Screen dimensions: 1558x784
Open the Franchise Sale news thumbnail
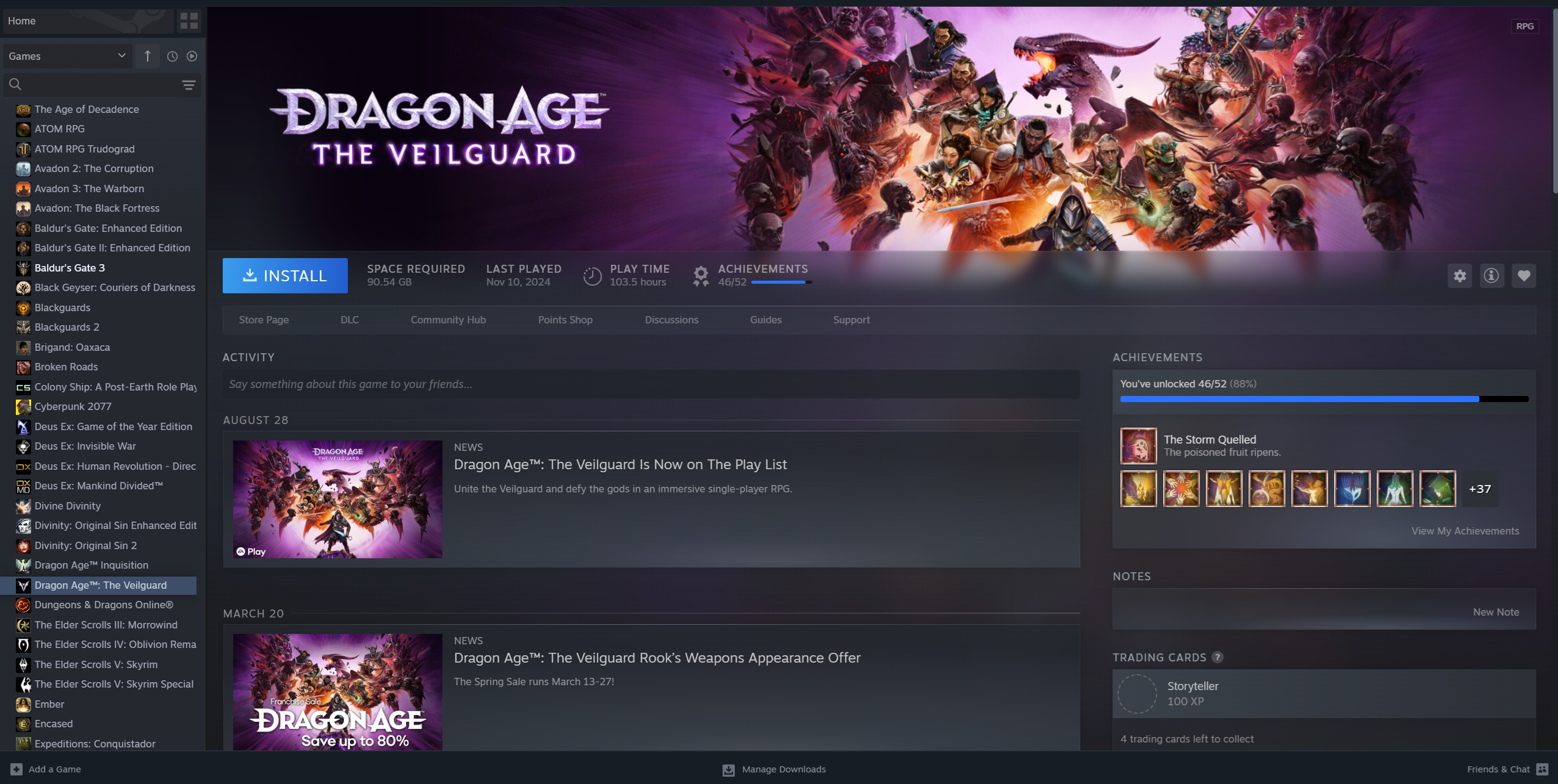click(x=337, y=692)
